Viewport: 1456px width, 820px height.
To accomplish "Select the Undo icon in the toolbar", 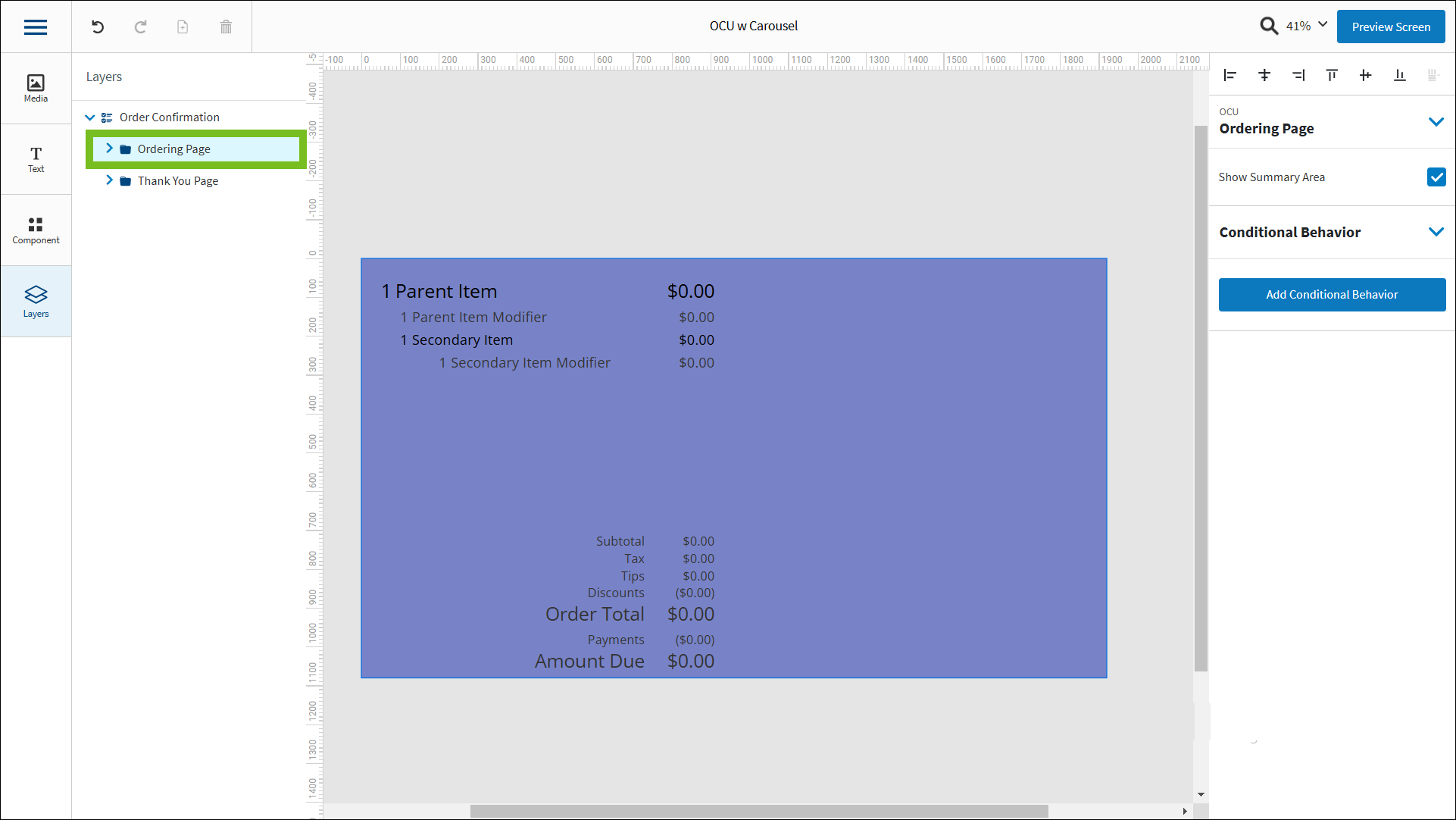I will tap(97, 27).
